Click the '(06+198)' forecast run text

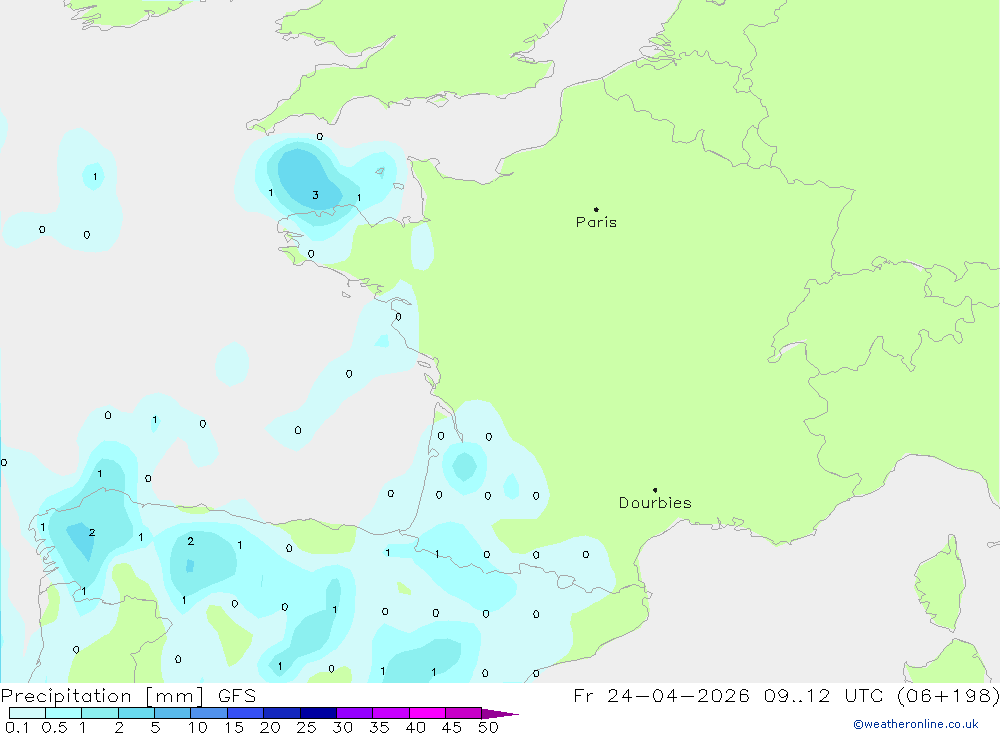[948, 695]
